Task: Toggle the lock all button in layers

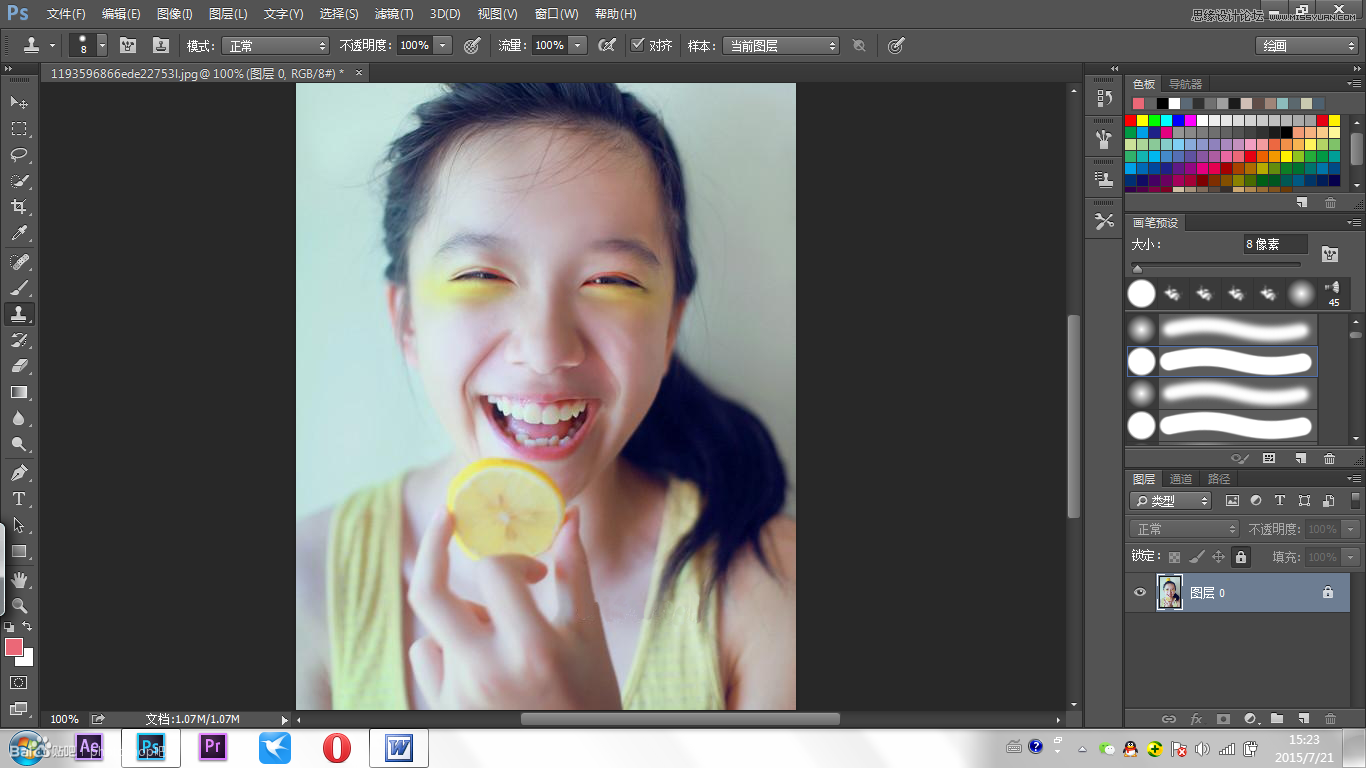Action: pos(1241,557)
